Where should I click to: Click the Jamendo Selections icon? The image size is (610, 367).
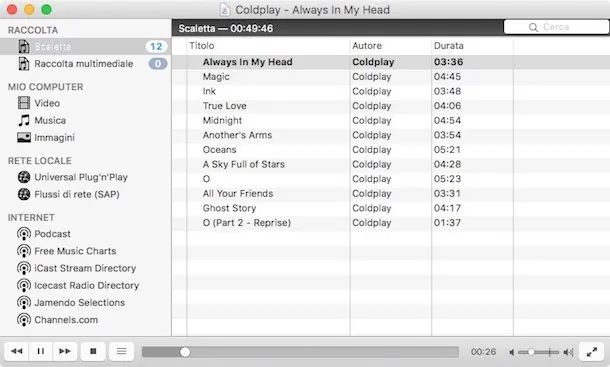(24, 302)
